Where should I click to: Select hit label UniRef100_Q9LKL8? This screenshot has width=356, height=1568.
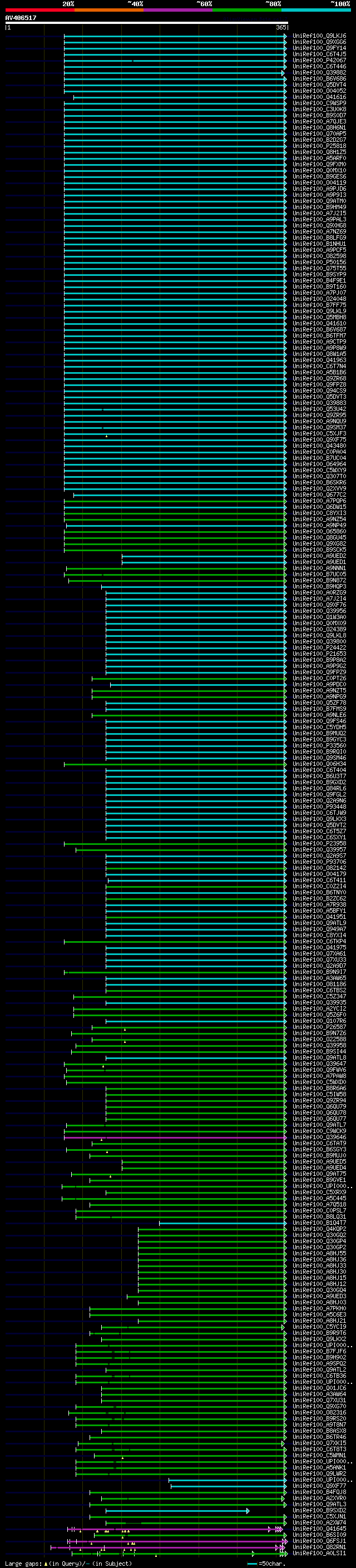coord(319,635)
